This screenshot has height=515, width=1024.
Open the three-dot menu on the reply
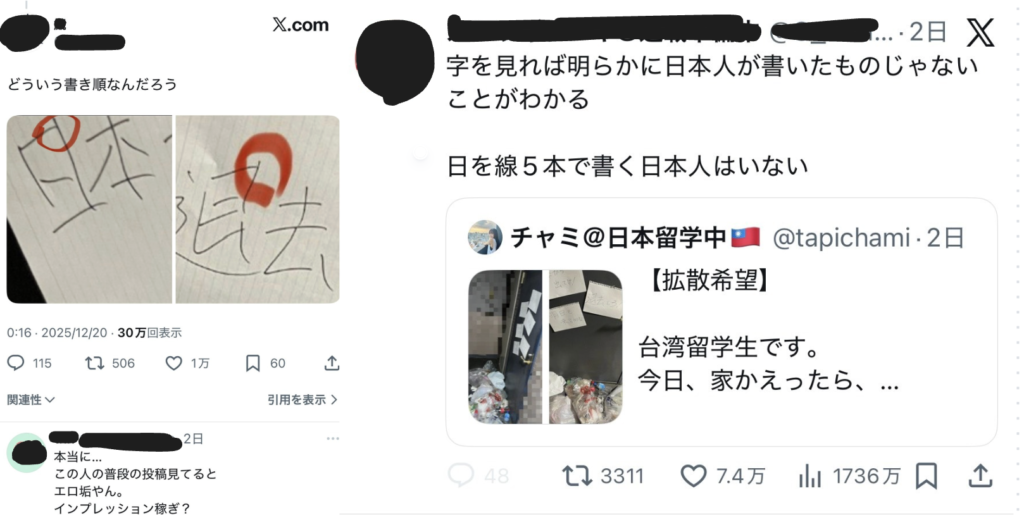332,439
